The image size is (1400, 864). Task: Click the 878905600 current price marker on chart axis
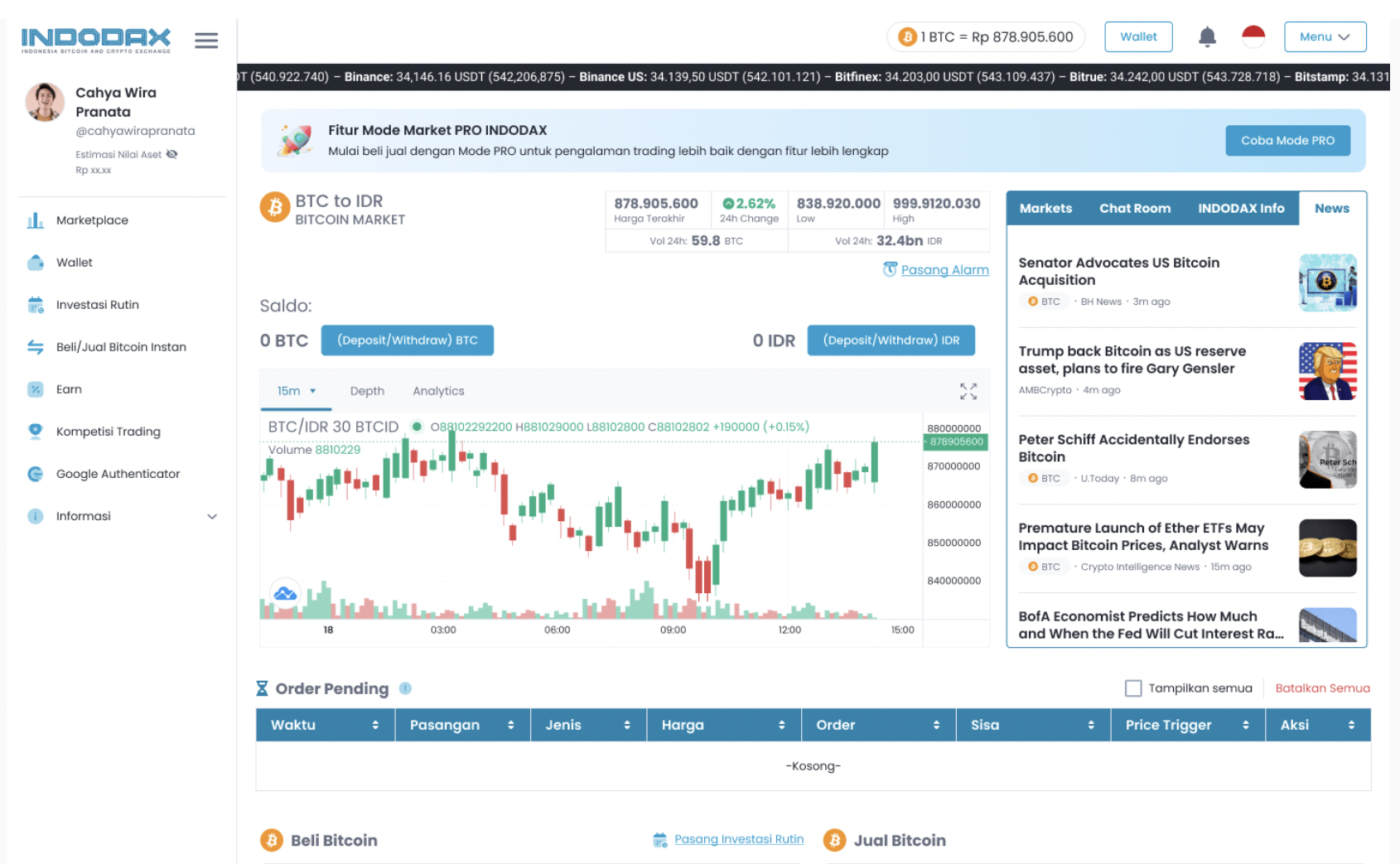(x=956, y=442)
